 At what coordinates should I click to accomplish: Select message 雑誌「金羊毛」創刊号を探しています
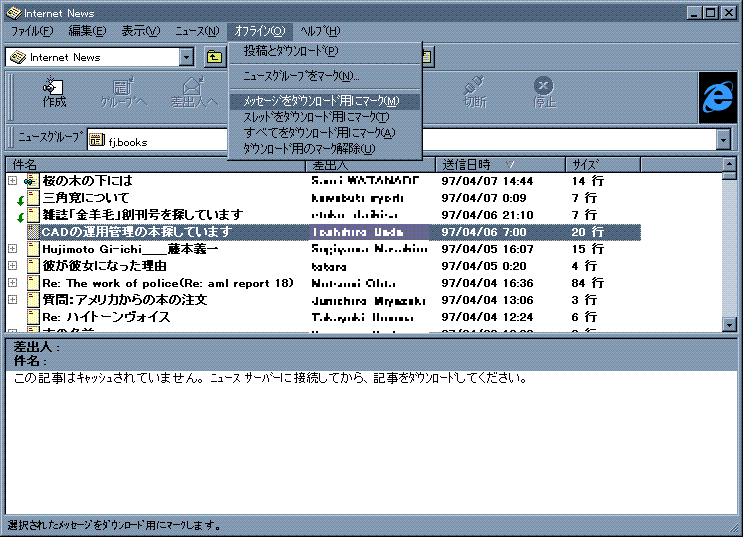(x=143, y=215)
